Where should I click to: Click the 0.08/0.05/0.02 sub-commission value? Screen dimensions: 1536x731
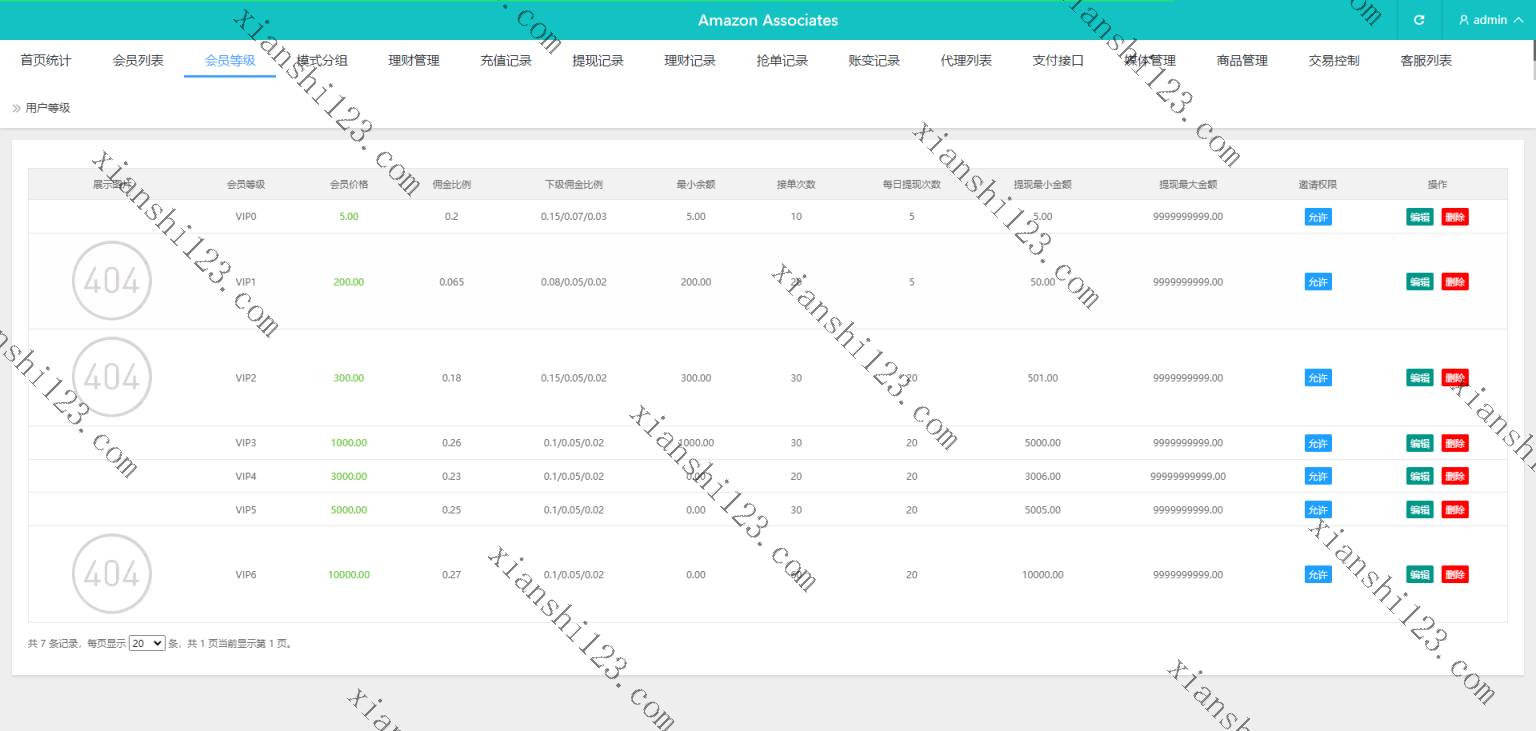coord(574,282)
